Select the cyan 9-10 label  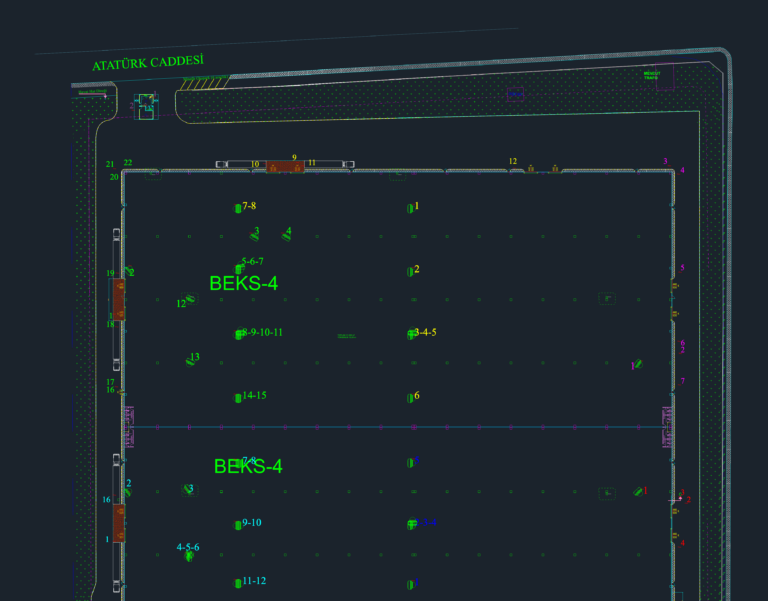(x=252, y=523)
